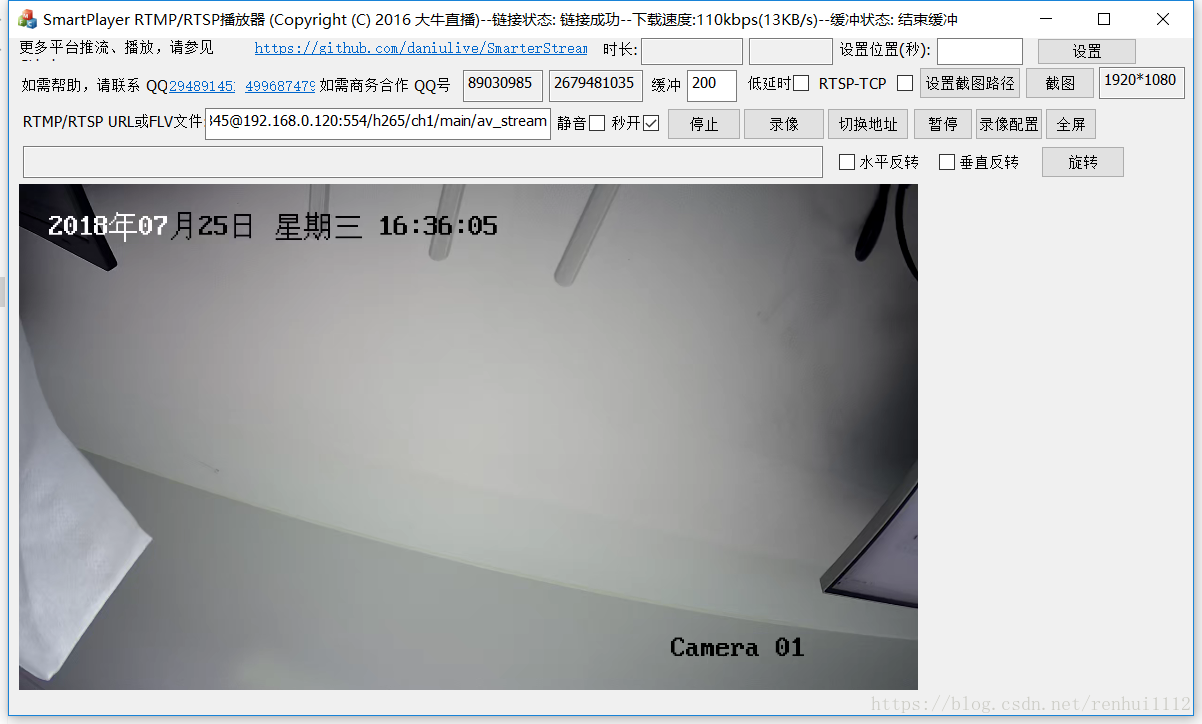
Task: Click the first 时长 duration field
Action: pos(692,51)
